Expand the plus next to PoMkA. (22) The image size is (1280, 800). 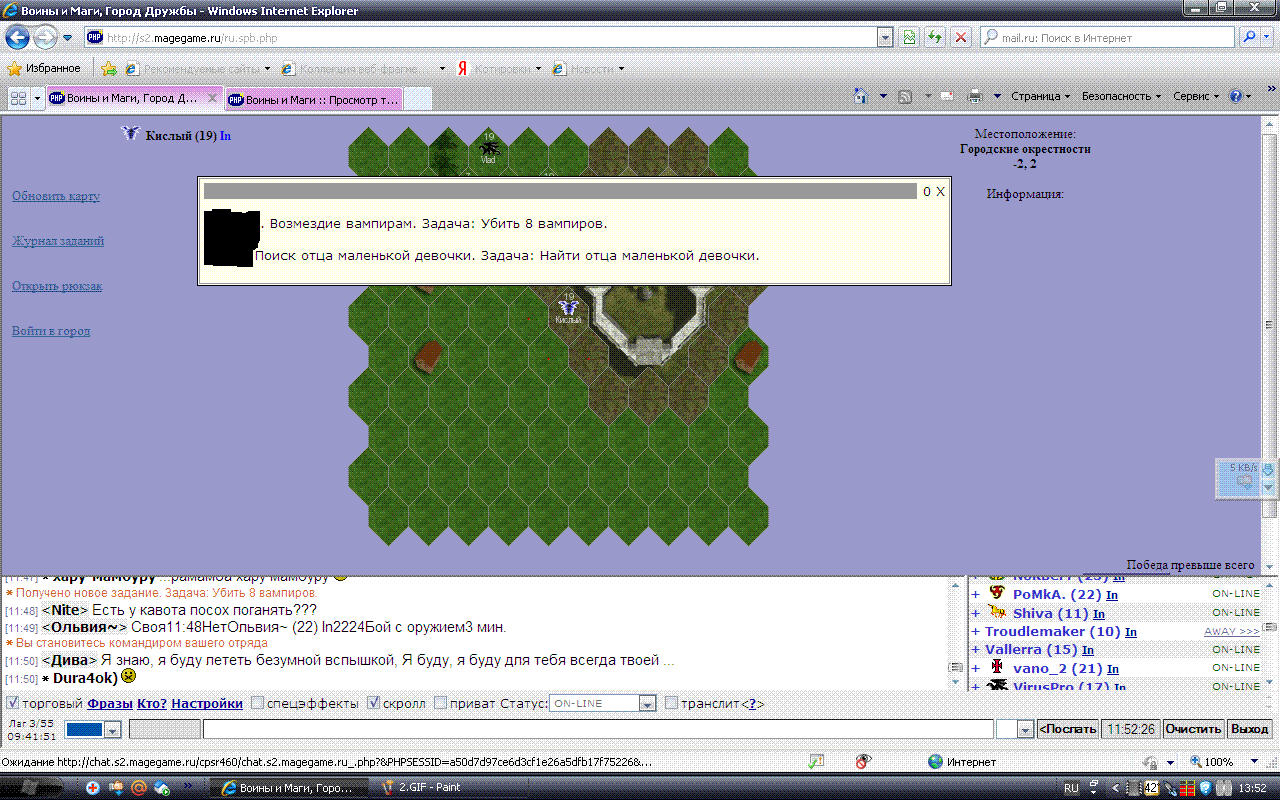(976, 595)
